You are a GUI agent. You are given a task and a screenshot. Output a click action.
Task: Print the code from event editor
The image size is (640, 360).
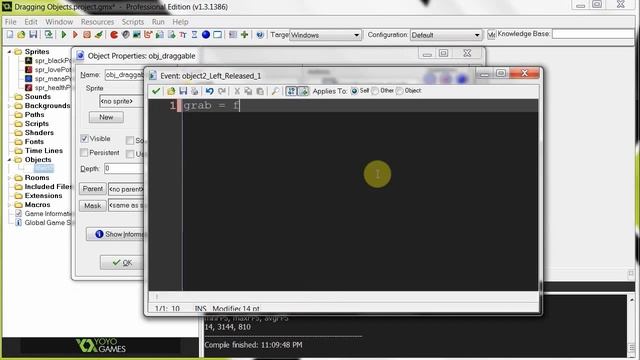click(x=194, y=91)
